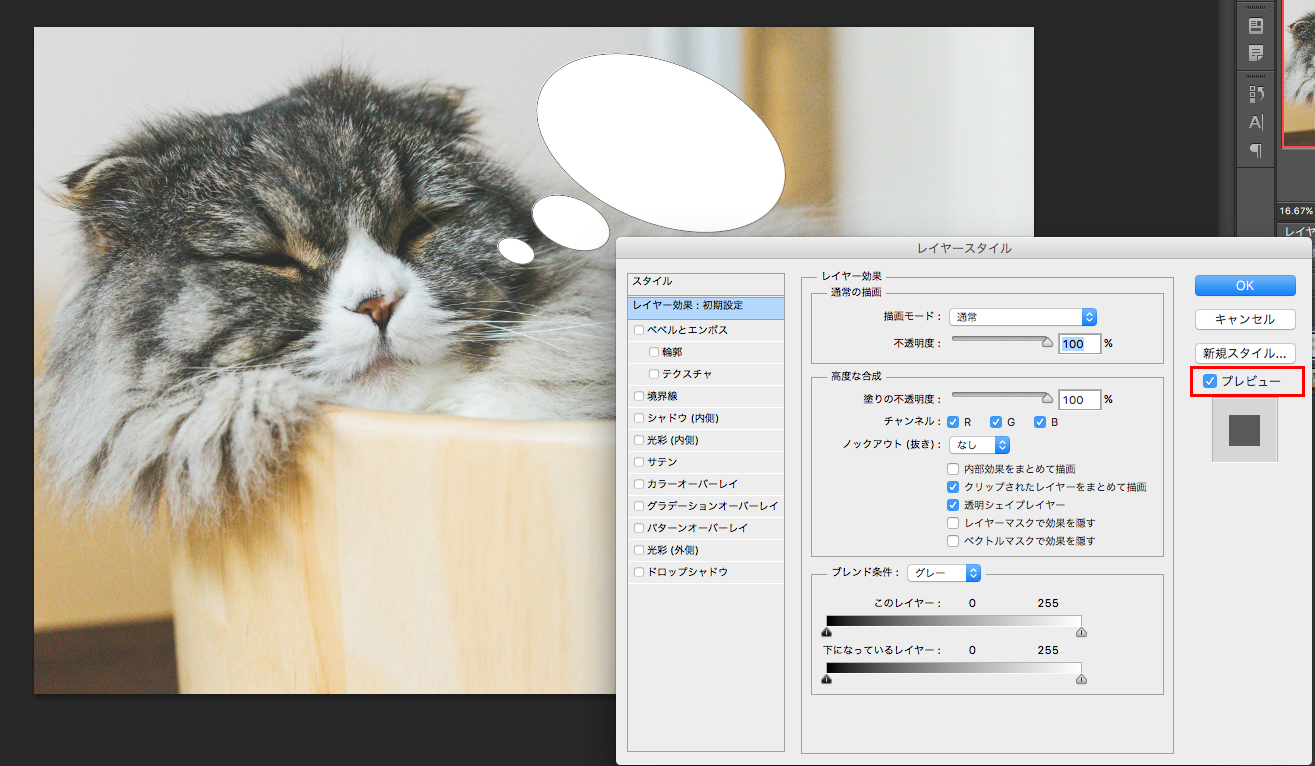The width and height of the screenshot is (1315, 766).
Task: Select the スタイル entry in the list
Action: 705,282
